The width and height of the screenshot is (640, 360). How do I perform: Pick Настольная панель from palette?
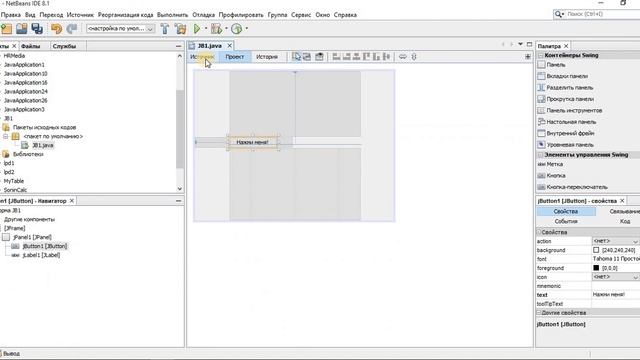click(571, 122)
